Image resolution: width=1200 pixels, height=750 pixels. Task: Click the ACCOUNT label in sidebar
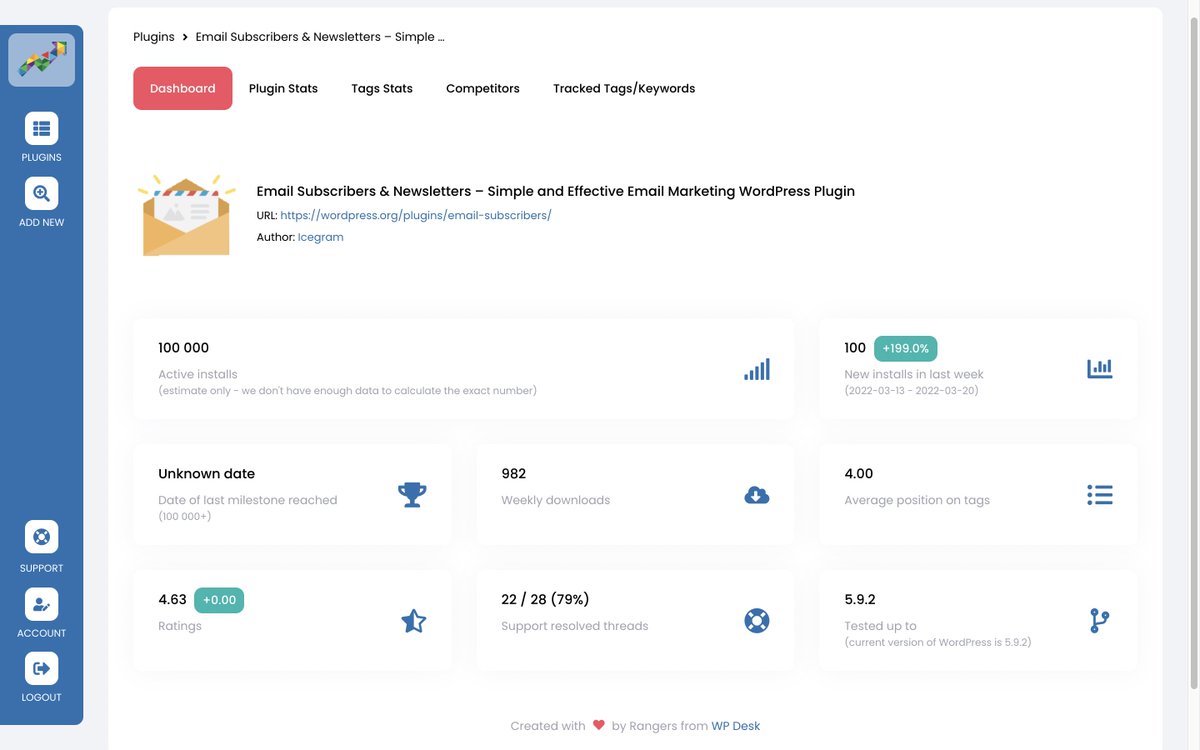click(41, 633)
